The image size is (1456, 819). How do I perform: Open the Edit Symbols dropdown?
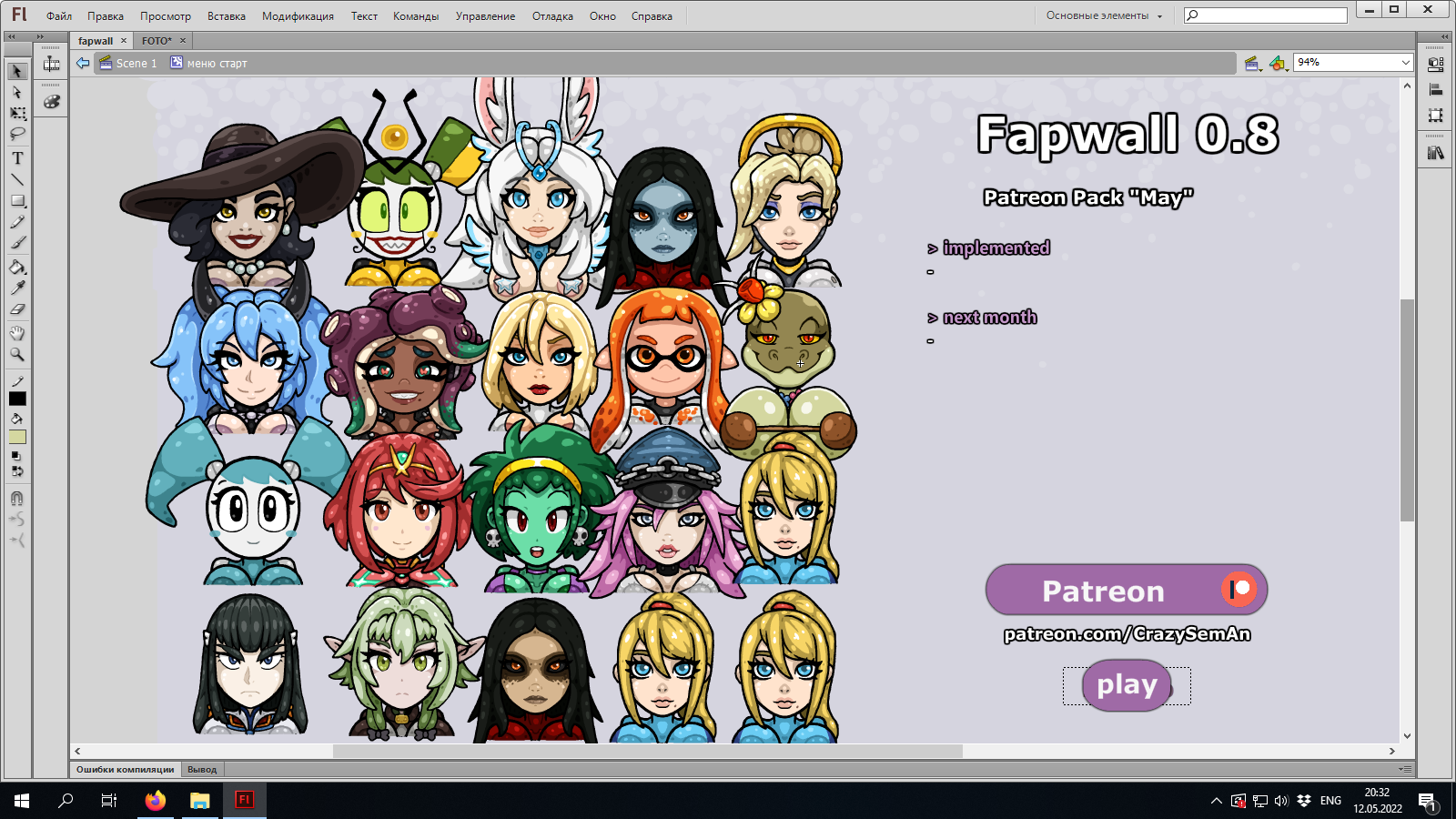[1279, 63]
